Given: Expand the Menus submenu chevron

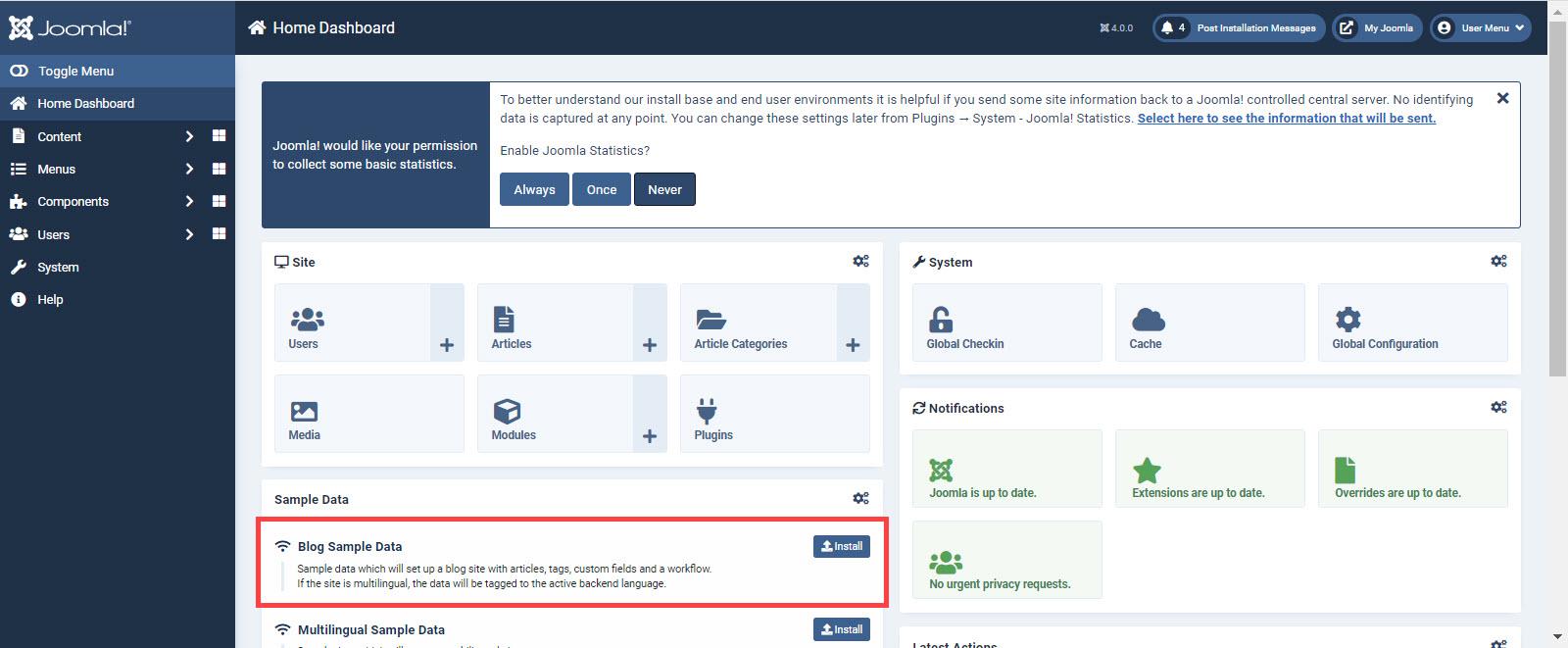Looking at the screenshot, I should (x=189, y=169).
